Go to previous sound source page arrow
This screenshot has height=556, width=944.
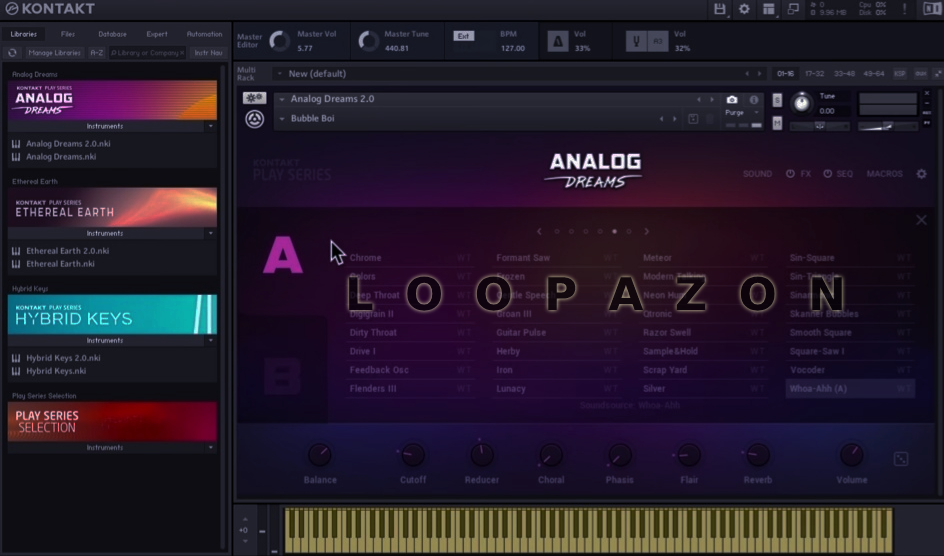click(539, 231)
